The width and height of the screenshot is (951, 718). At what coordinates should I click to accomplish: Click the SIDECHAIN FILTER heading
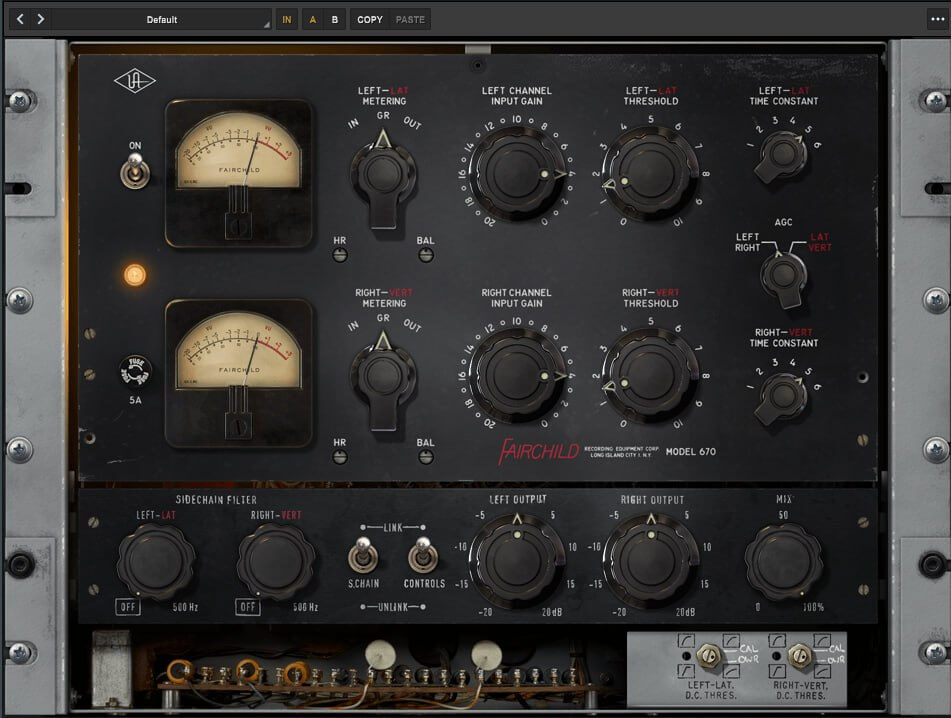pyautogui.click(x=216, y=500)
